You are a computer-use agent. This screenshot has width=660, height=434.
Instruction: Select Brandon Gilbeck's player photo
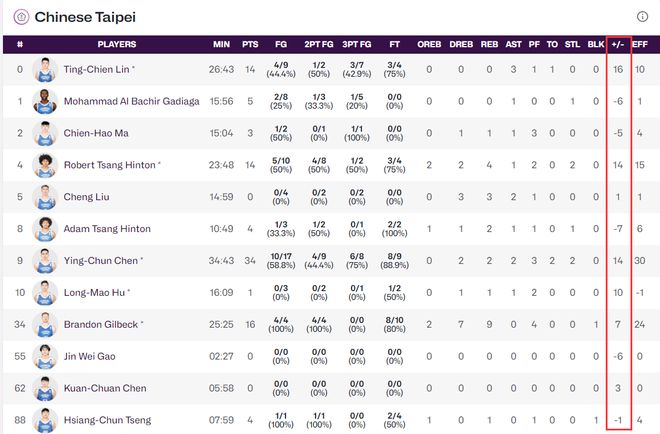click(45, 325)
